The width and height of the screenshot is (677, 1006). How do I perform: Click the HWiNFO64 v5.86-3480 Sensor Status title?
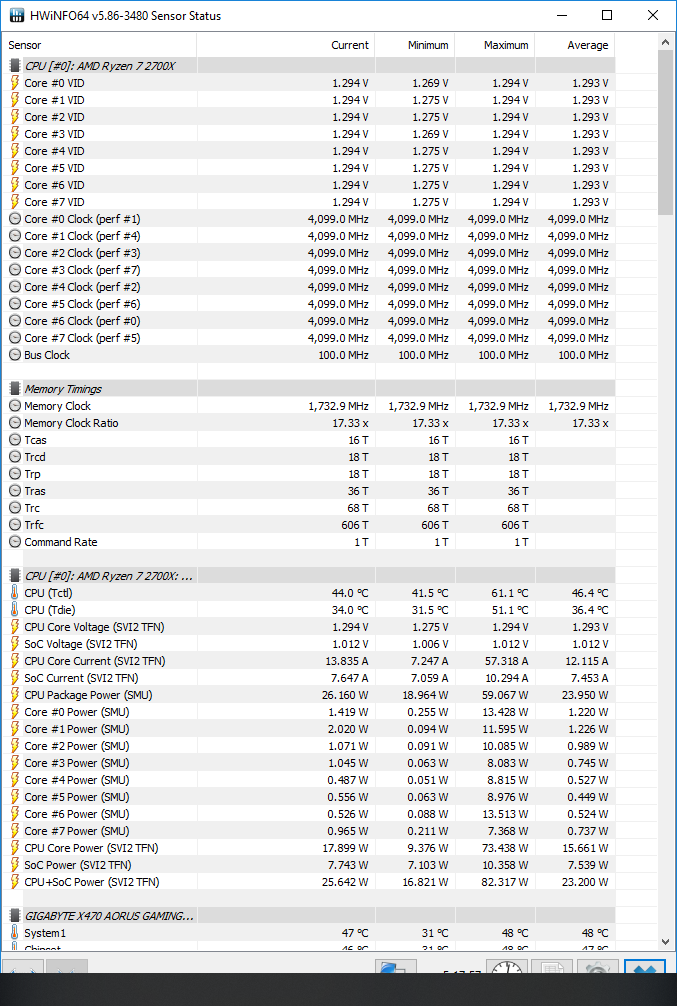coord(126,15)
